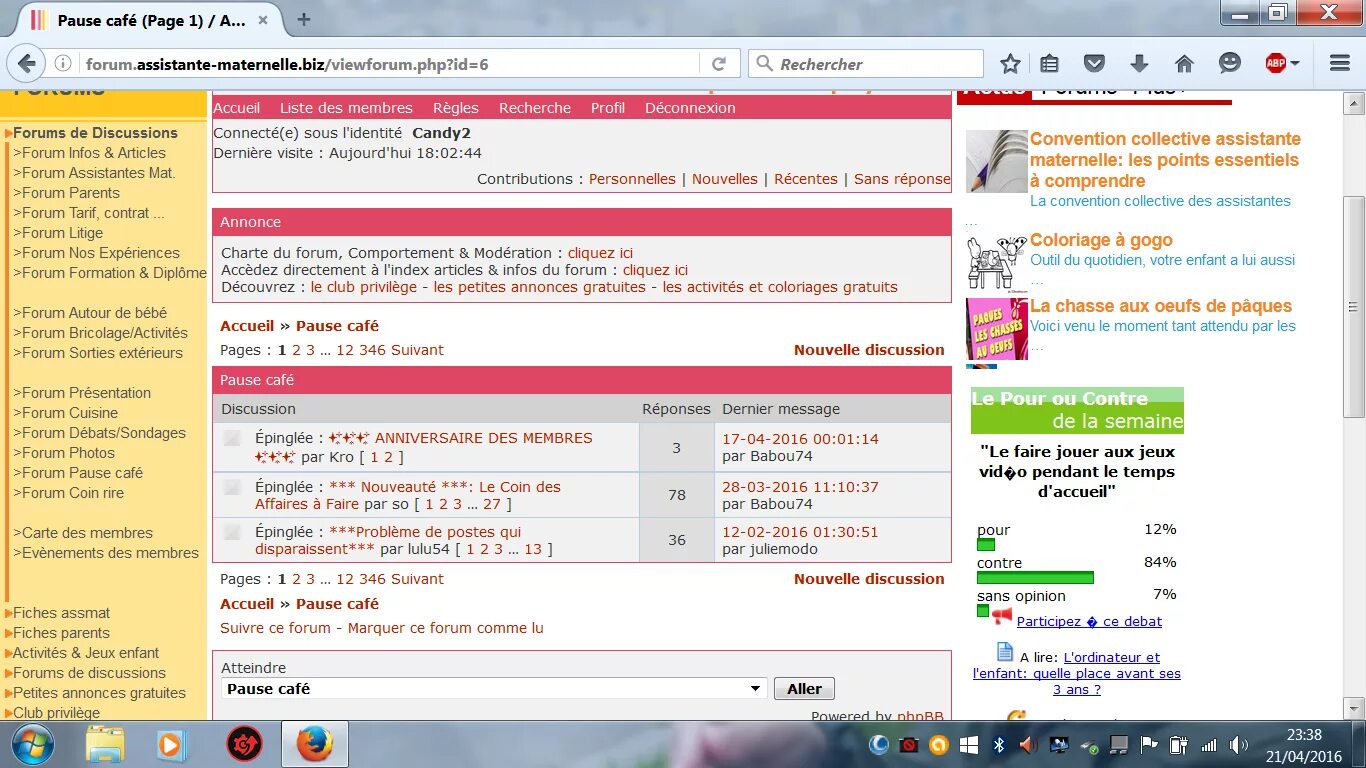Click the URL address bar
1366x768 pixels.
click(390, 64)
